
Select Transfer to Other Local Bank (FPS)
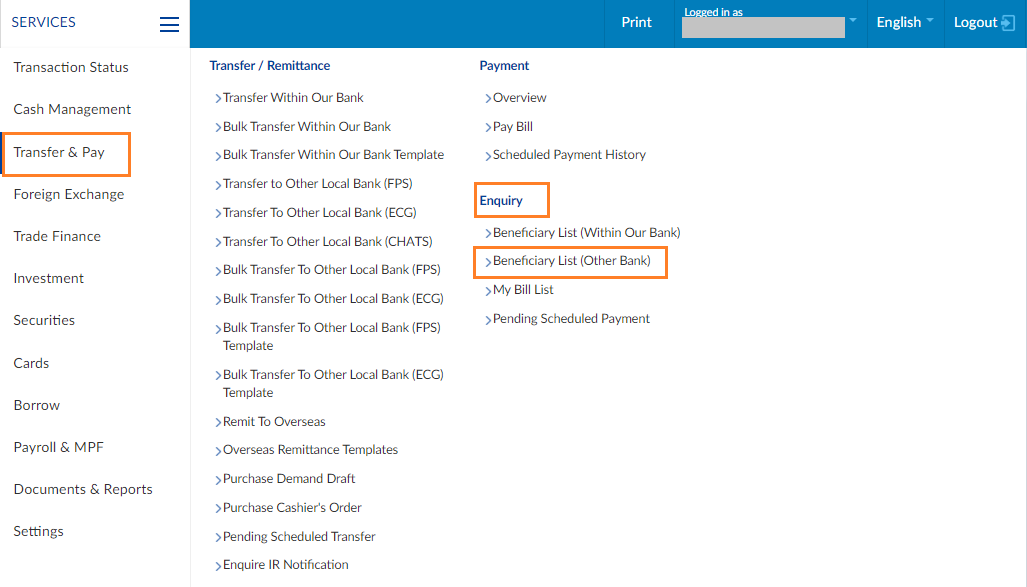pos(317,184)
